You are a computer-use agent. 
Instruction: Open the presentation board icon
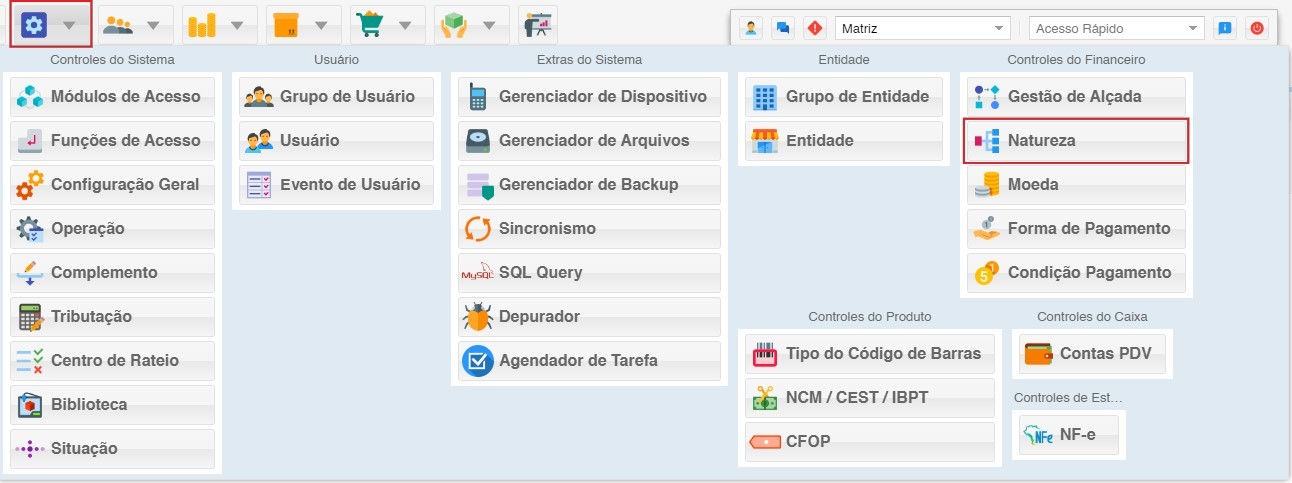[x=538, y=25]
